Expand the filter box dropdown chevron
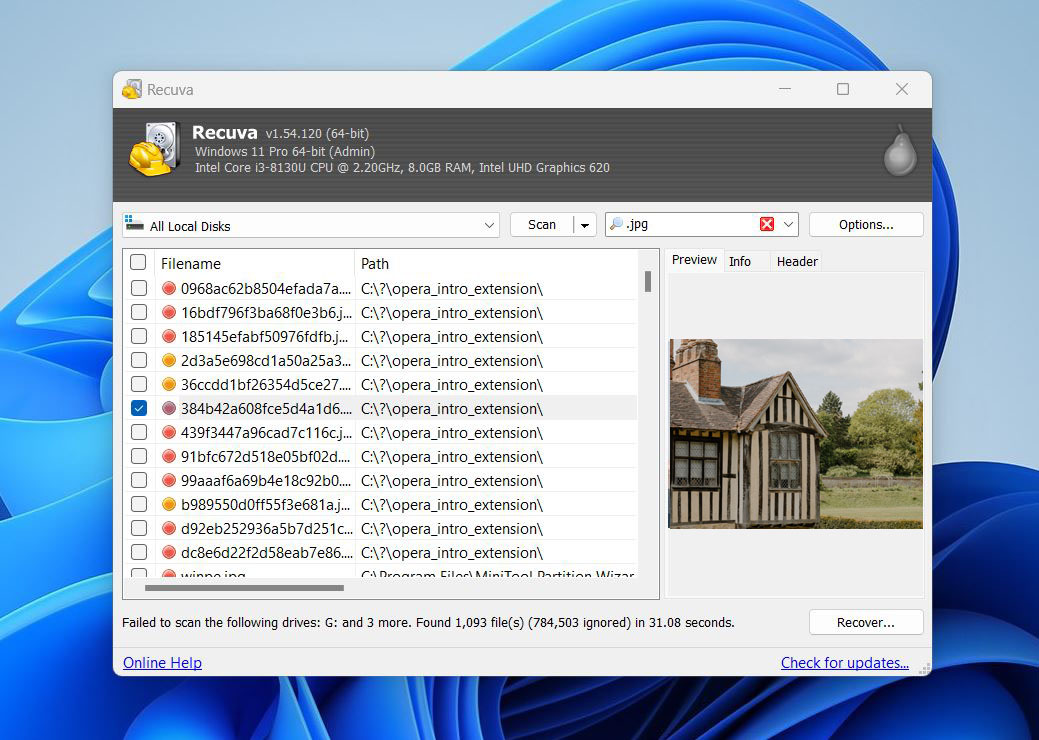 coord(789,224)
